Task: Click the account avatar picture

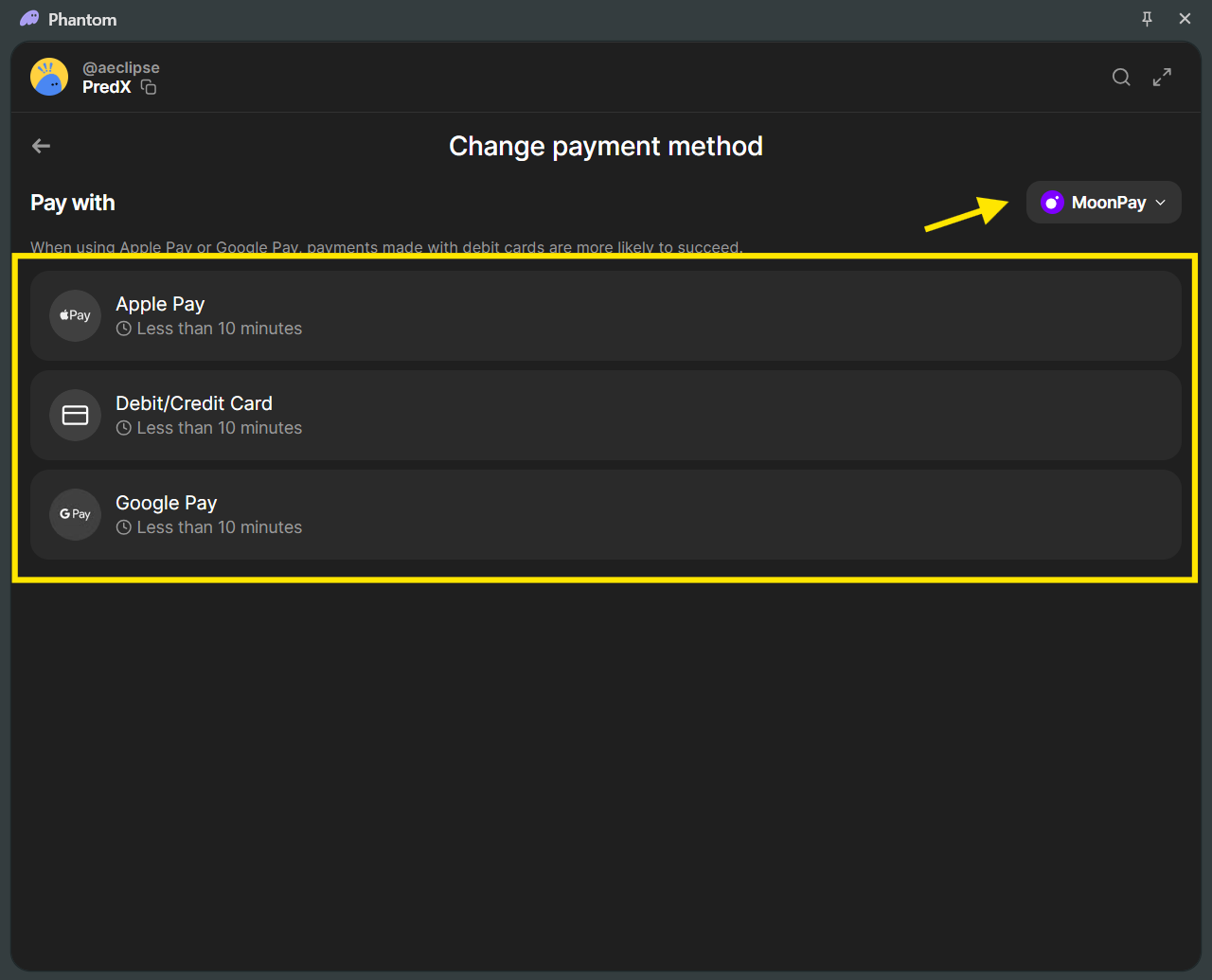Action: point(49,77)
